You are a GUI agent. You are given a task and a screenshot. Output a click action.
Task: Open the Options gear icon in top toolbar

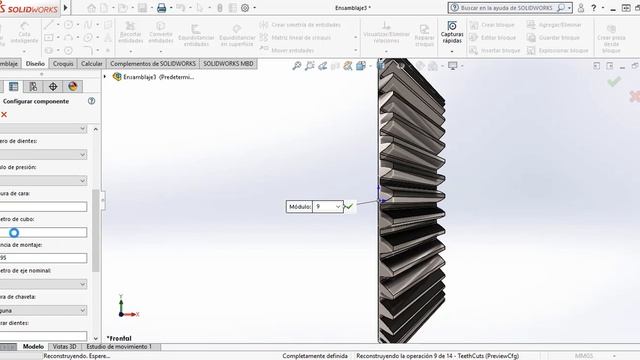(245, 8)
